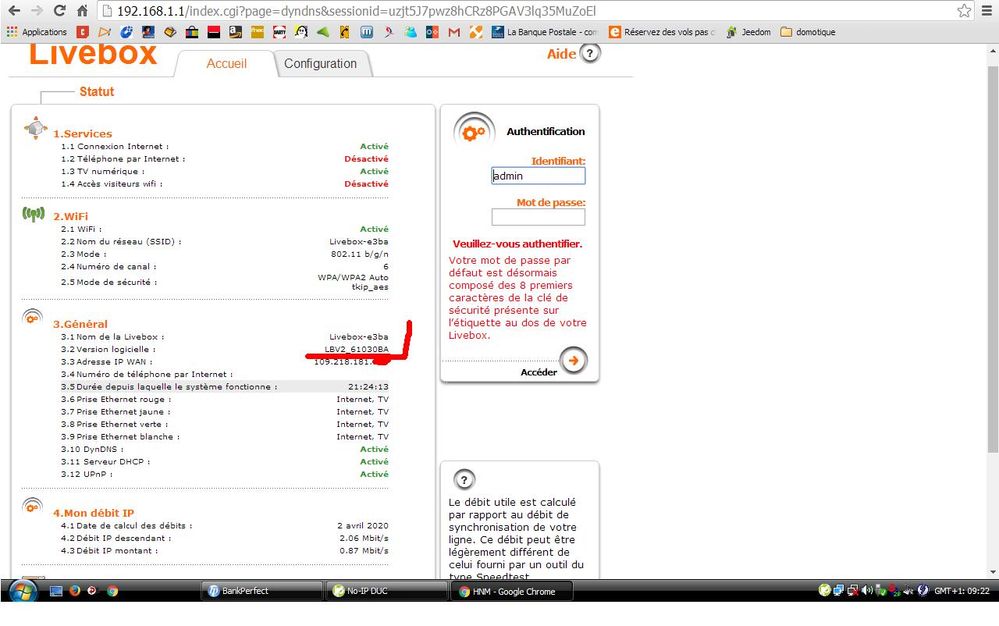Reload the page with refresh icon

point(59,11)
